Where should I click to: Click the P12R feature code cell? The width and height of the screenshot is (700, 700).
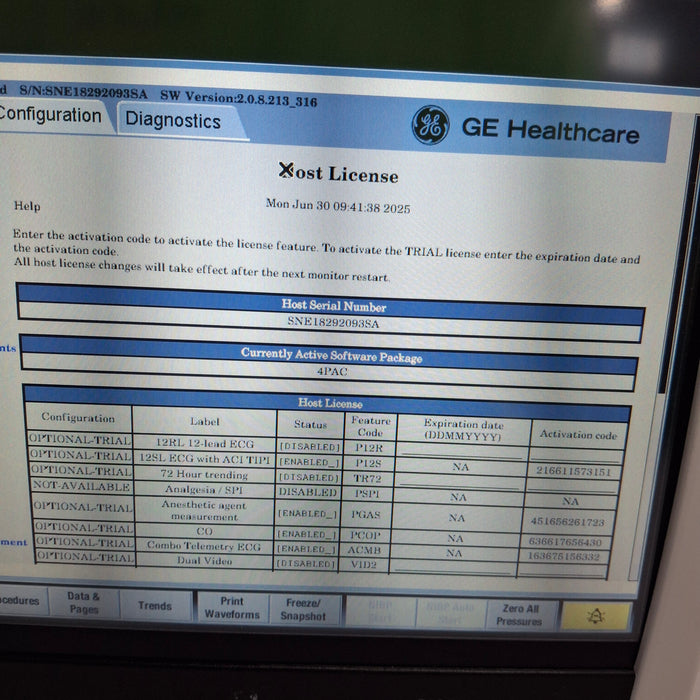click(369, 448)
